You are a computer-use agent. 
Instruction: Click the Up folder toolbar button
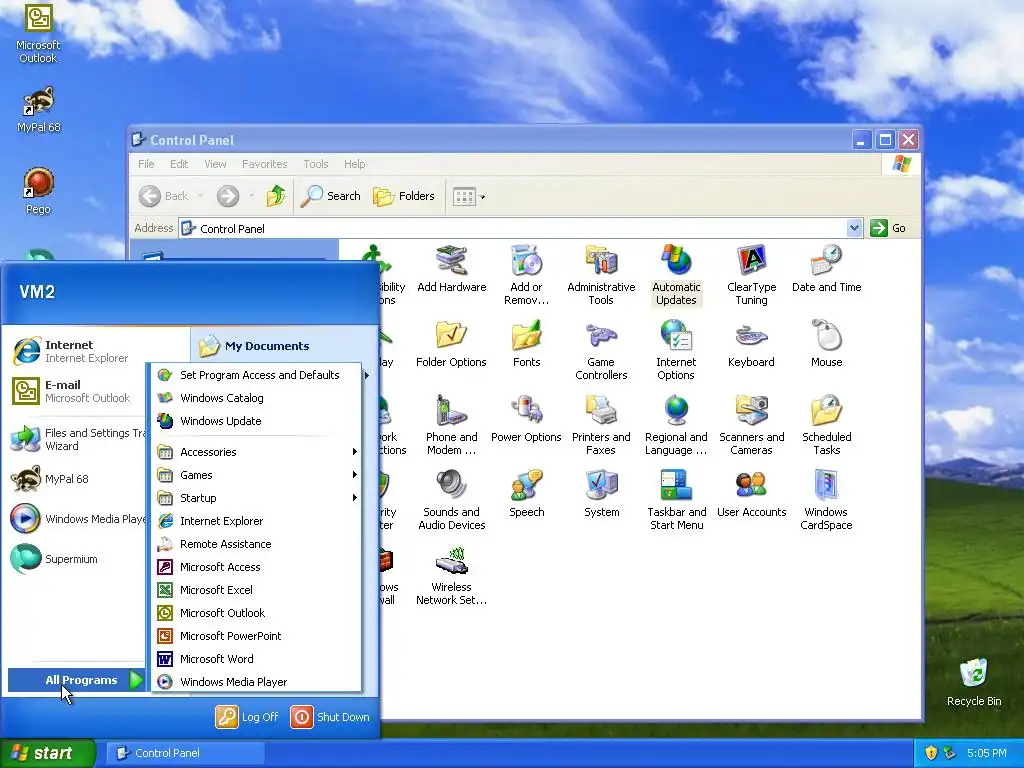(x=276, y=196)
